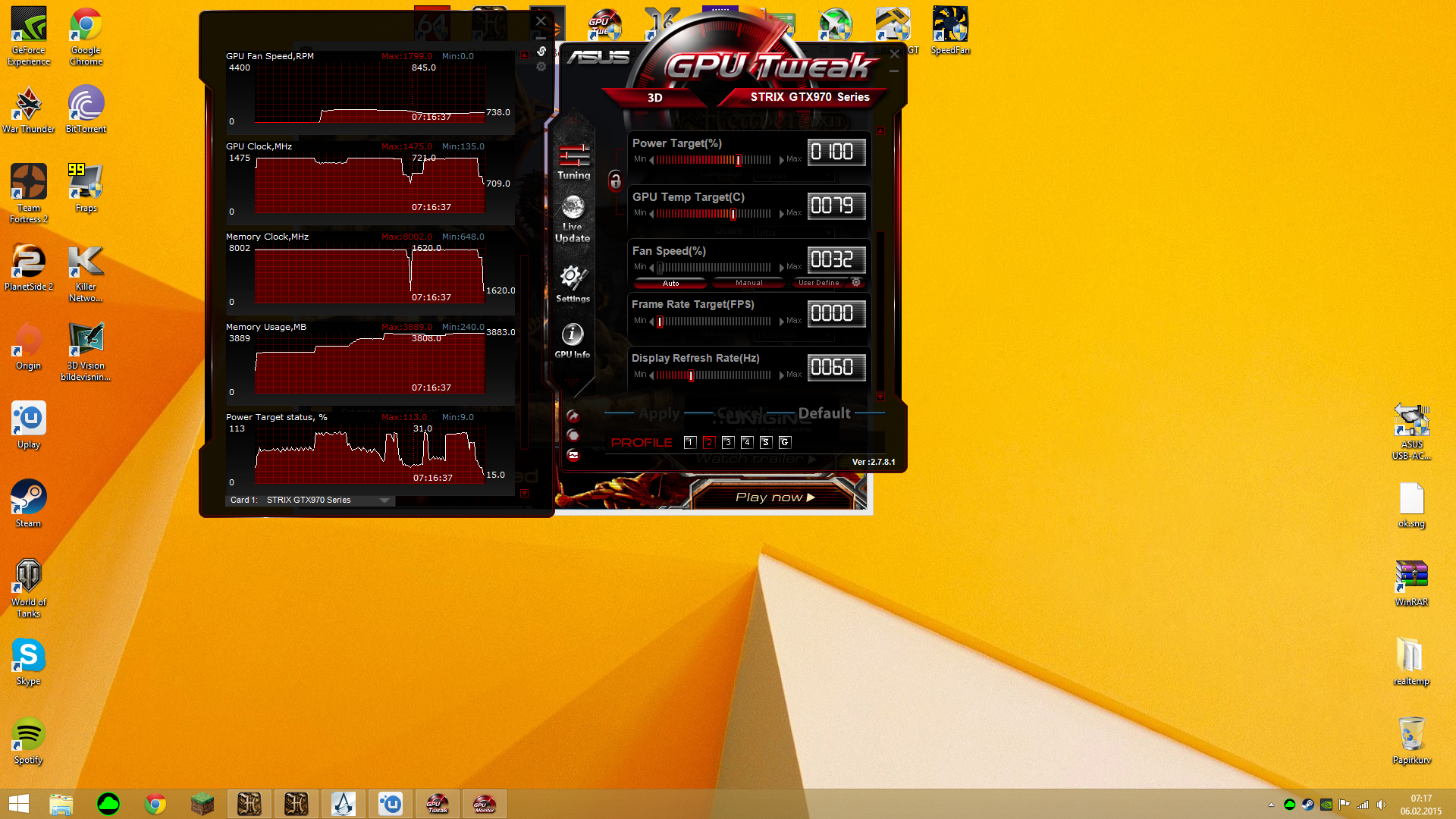Viewport: 1456px width, 819px height.
Task: Click the Power Target value field 0100
Action: [836, 152]
